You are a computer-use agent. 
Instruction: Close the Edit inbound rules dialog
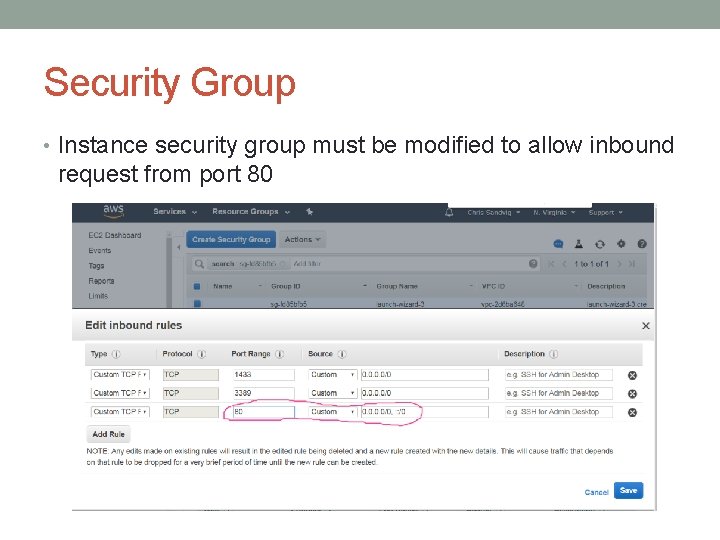pos(646,326)
